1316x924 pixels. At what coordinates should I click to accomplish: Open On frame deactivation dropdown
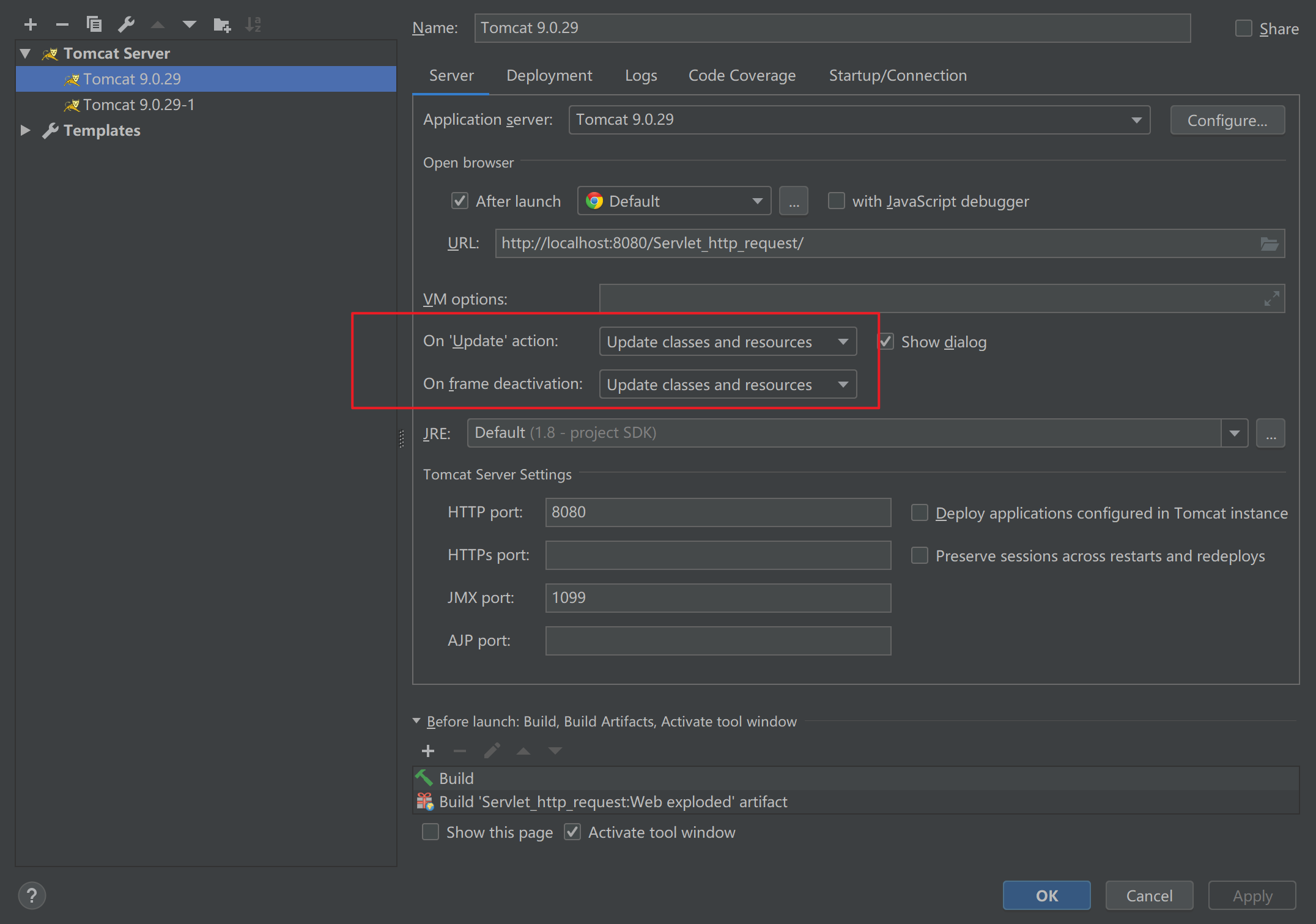[x=728, y=384]
